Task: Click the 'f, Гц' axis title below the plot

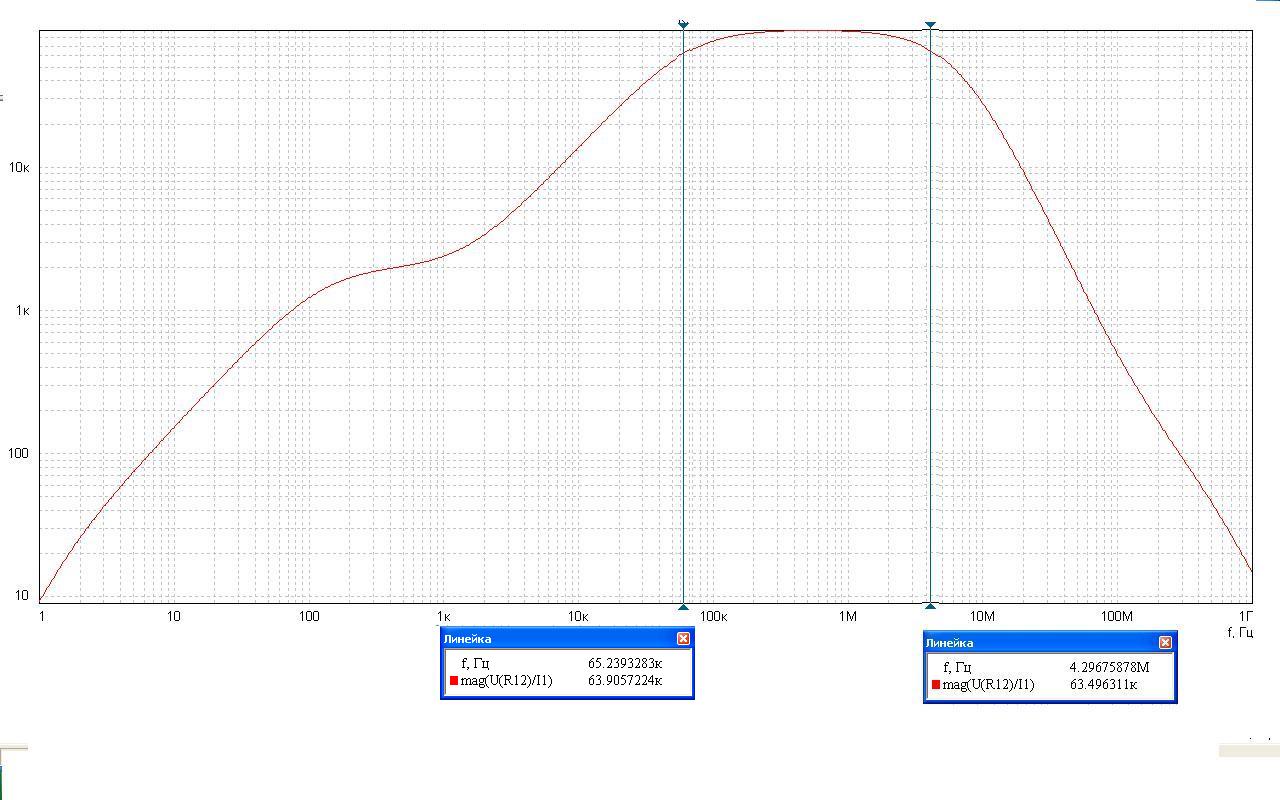Action: coord(1240,632)
